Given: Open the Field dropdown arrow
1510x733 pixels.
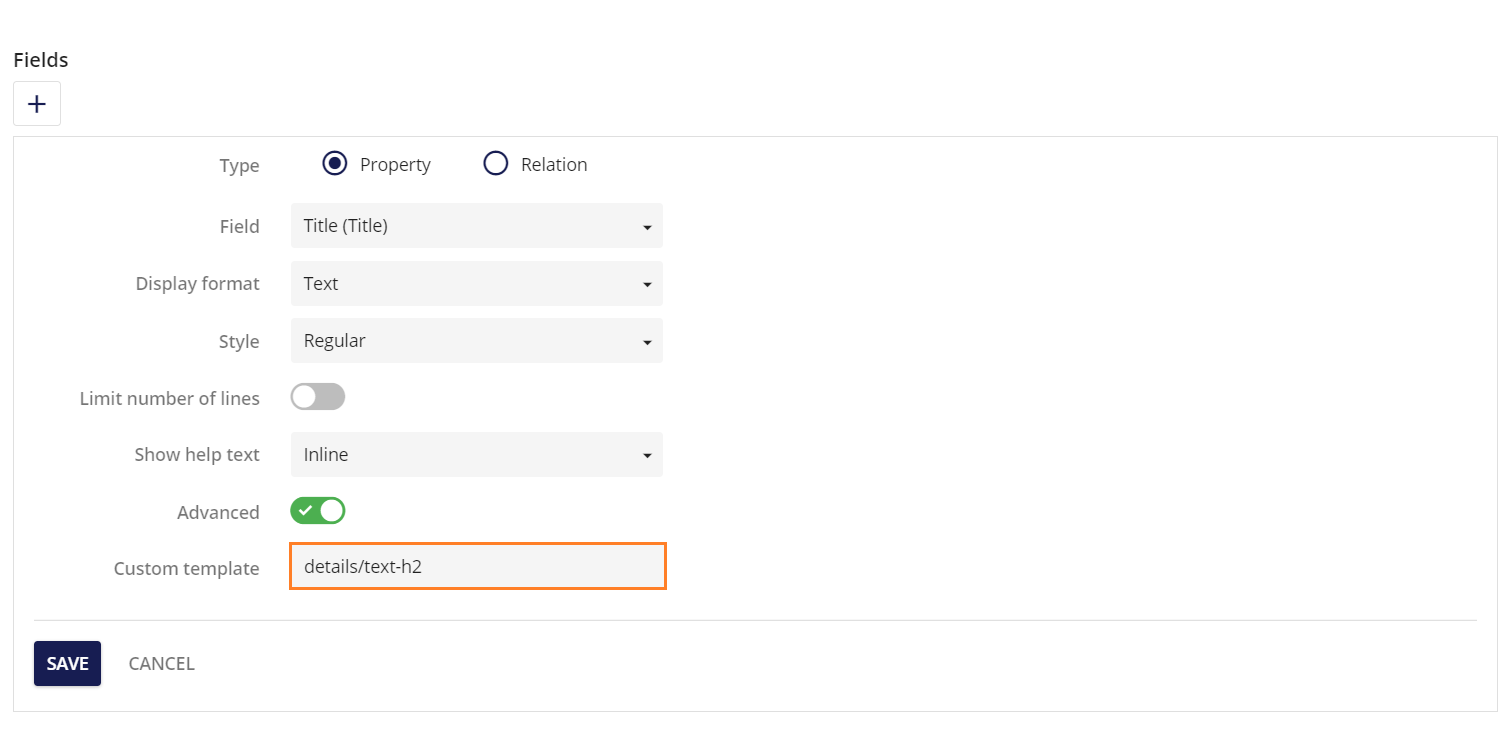Looking at the screenshot, I should click(648, 225).
